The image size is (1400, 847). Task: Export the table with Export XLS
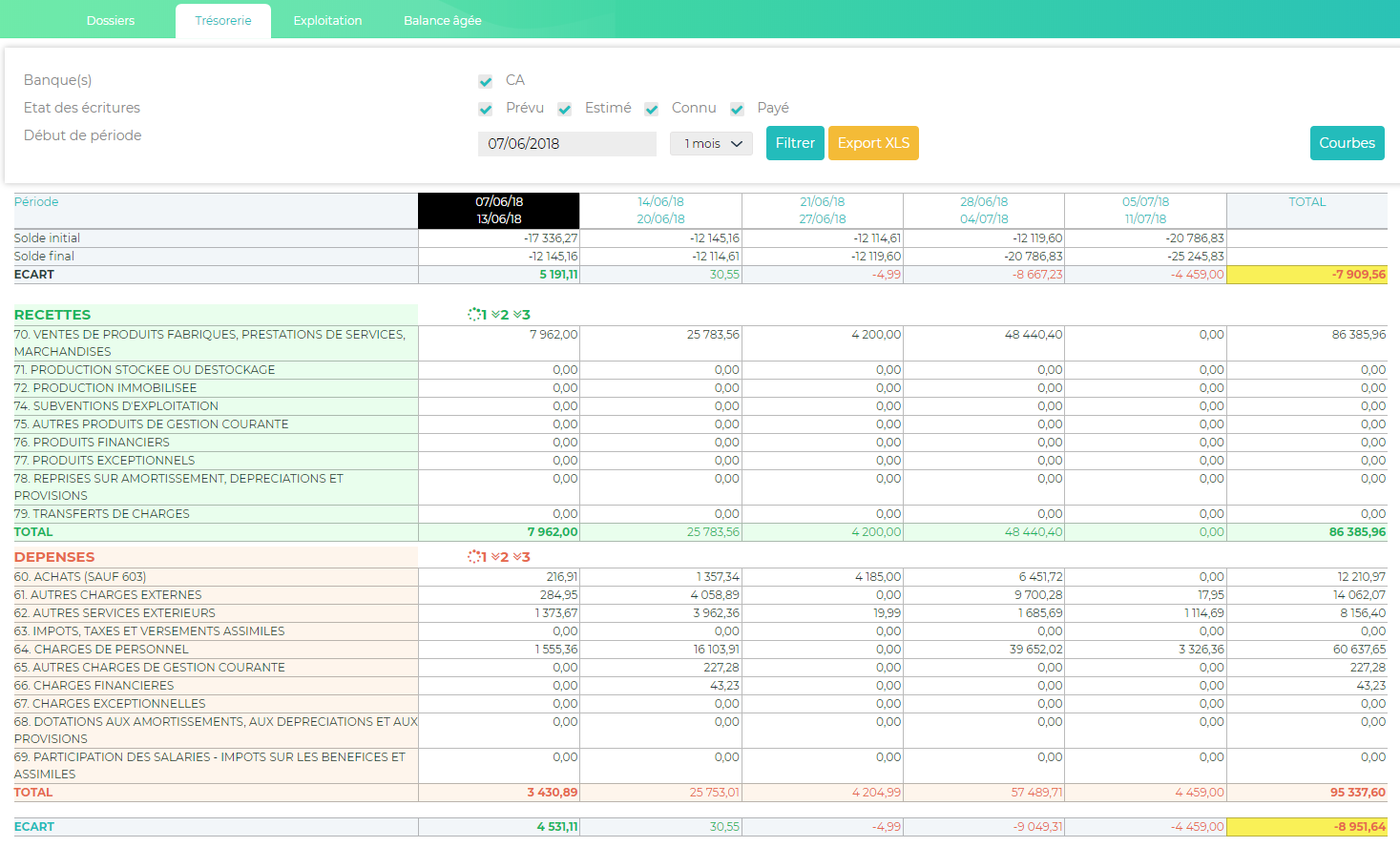click(x=872, y=142)
